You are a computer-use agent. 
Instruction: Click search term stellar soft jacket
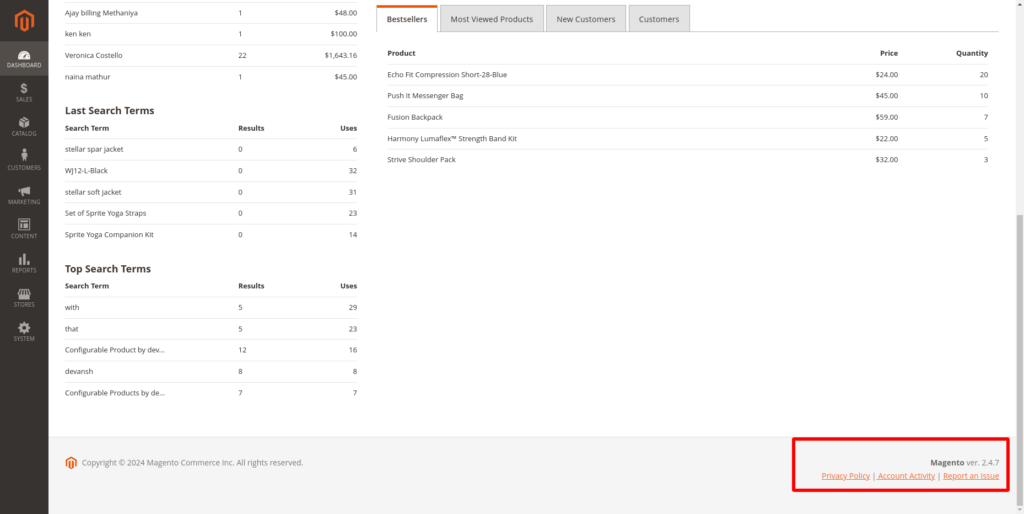point(93,192)
